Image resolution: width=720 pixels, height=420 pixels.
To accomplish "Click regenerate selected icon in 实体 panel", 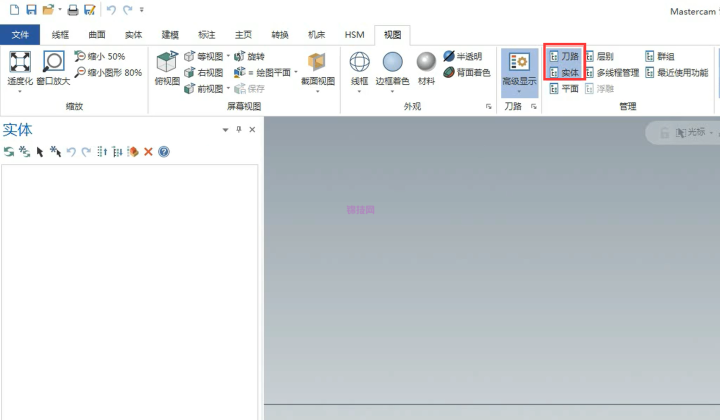I will click(x=24, y=151).
